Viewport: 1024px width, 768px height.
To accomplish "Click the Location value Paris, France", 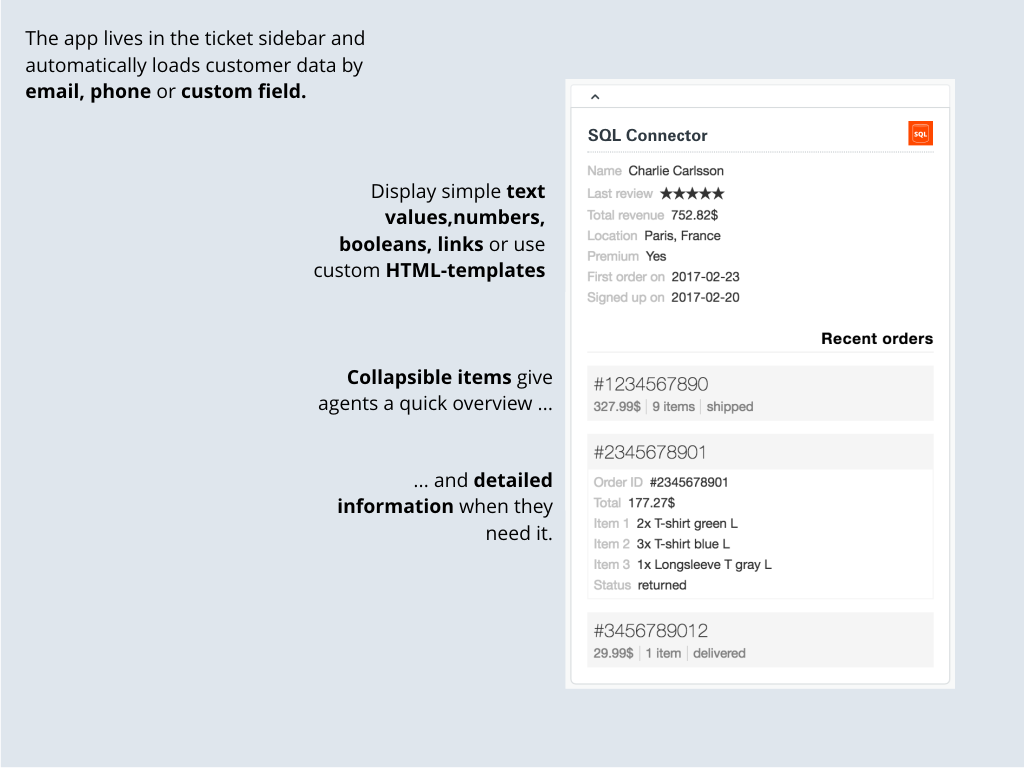I will pyautogui.click(x=683, y=236).
